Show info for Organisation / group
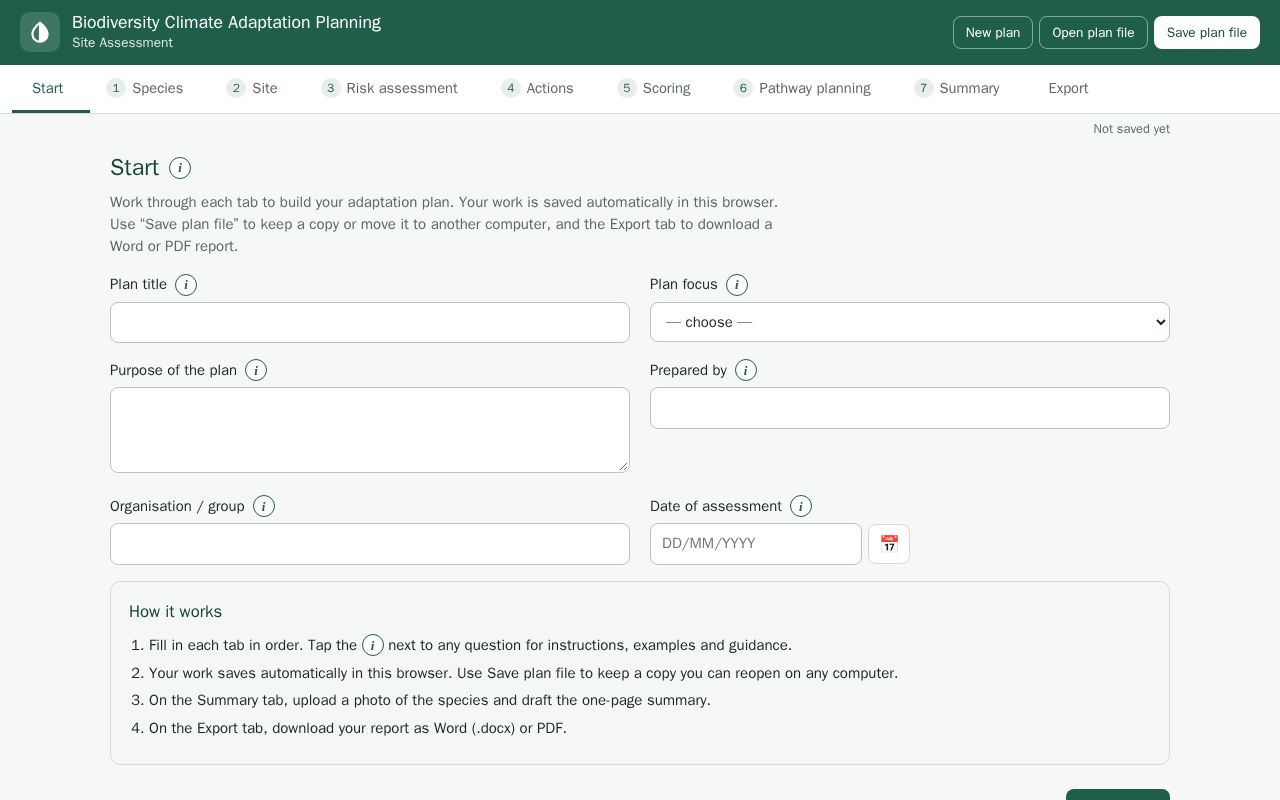This screenshot has width=1280, height=800. 264,506
